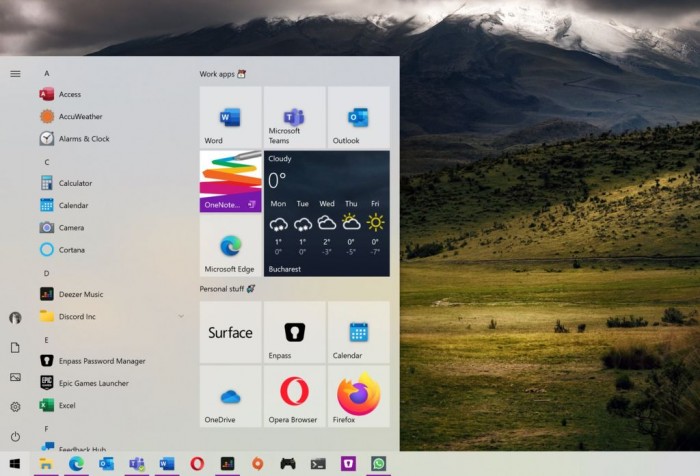Open the Calendar tile in Personal stuff
Image resolution: width=700 pixels, height=476 pixels.
click(x=358, y=332)
